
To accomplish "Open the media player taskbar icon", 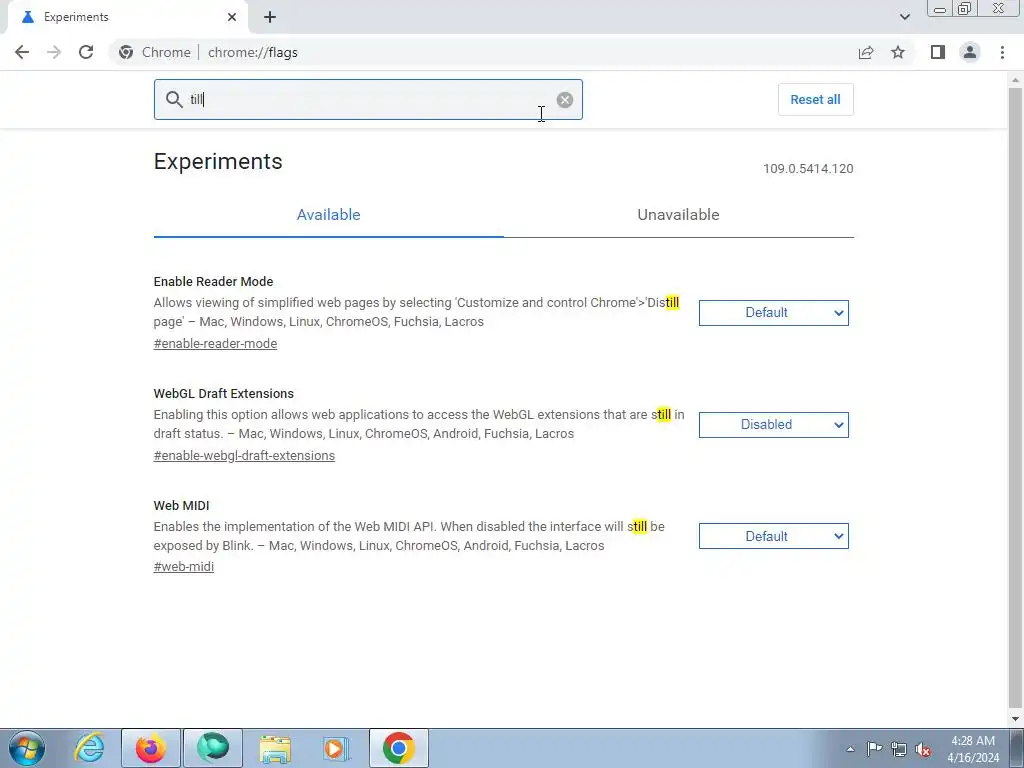I will click(337, 748).
